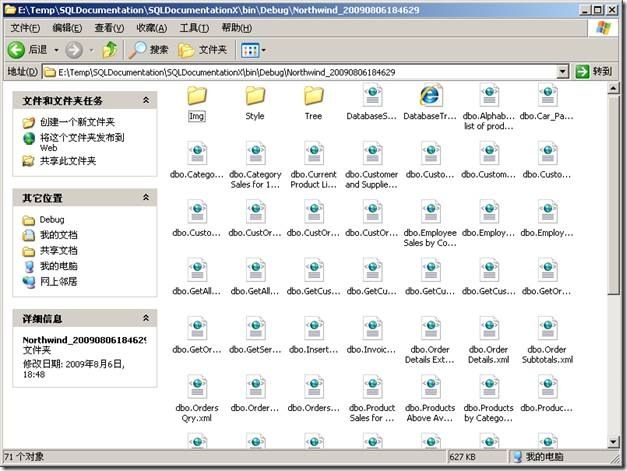Collapse the 文件和文件夹任务 panel
This screenshot has width=627, height=471.
pyautogui.click(x=146, y=100)
